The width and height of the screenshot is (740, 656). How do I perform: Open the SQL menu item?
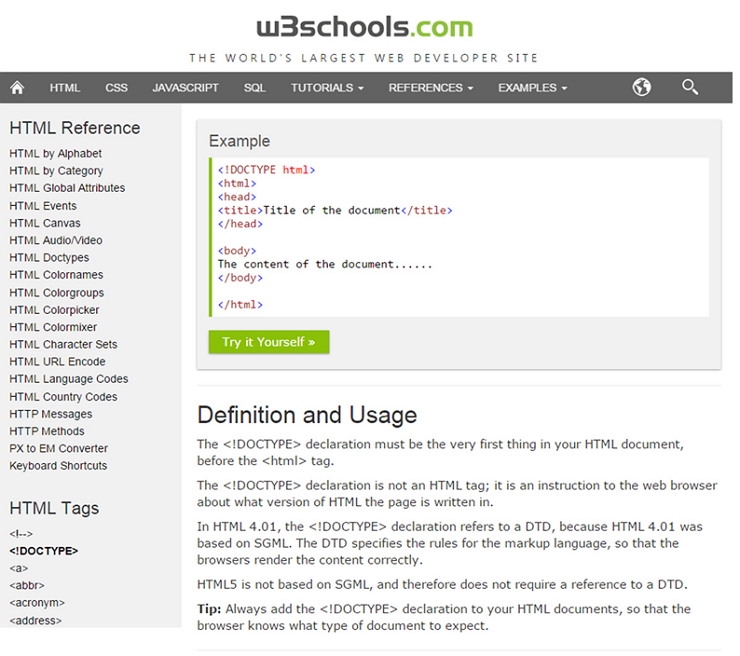click(254, 88)
